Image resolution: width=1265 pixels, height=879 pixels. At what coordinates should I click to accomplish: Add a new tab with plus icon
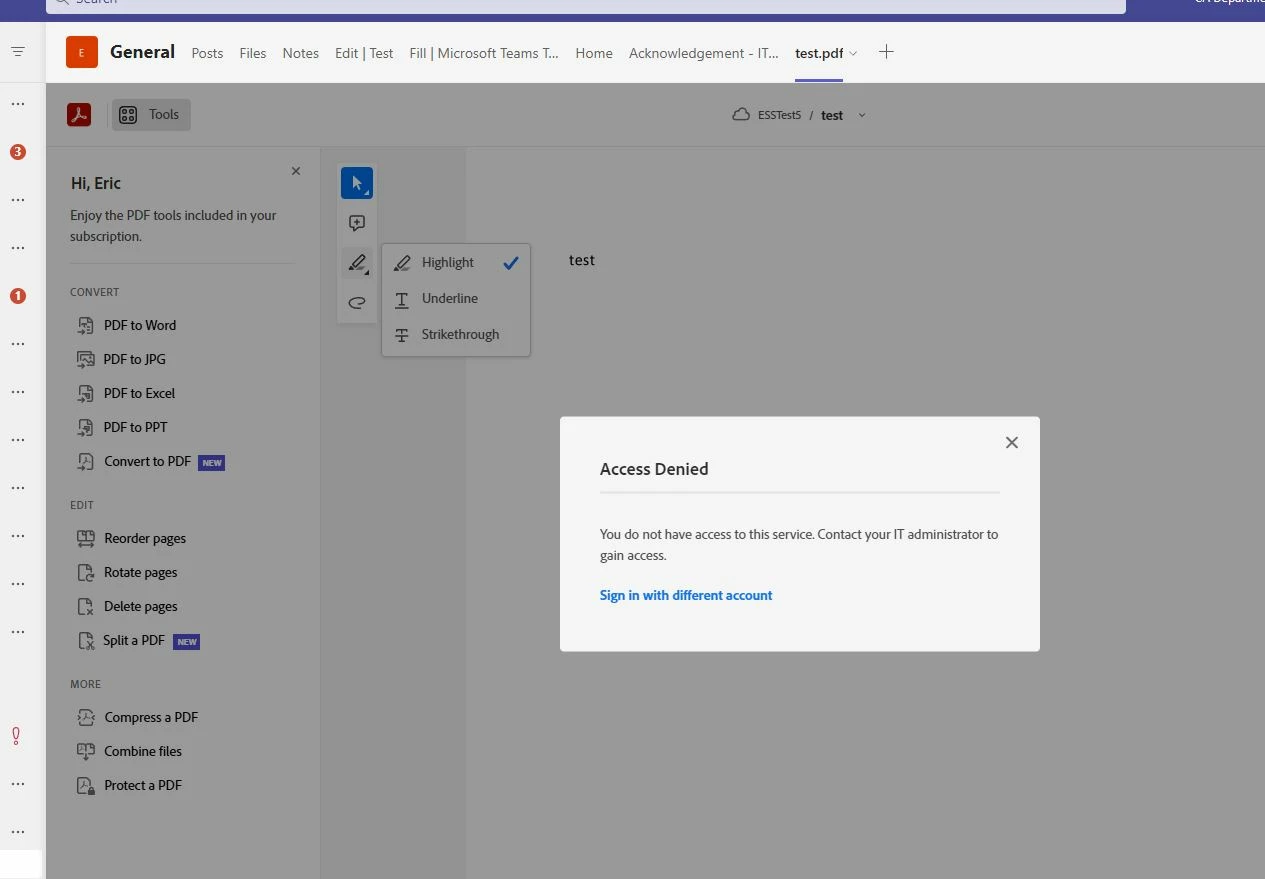click(886, 52)
